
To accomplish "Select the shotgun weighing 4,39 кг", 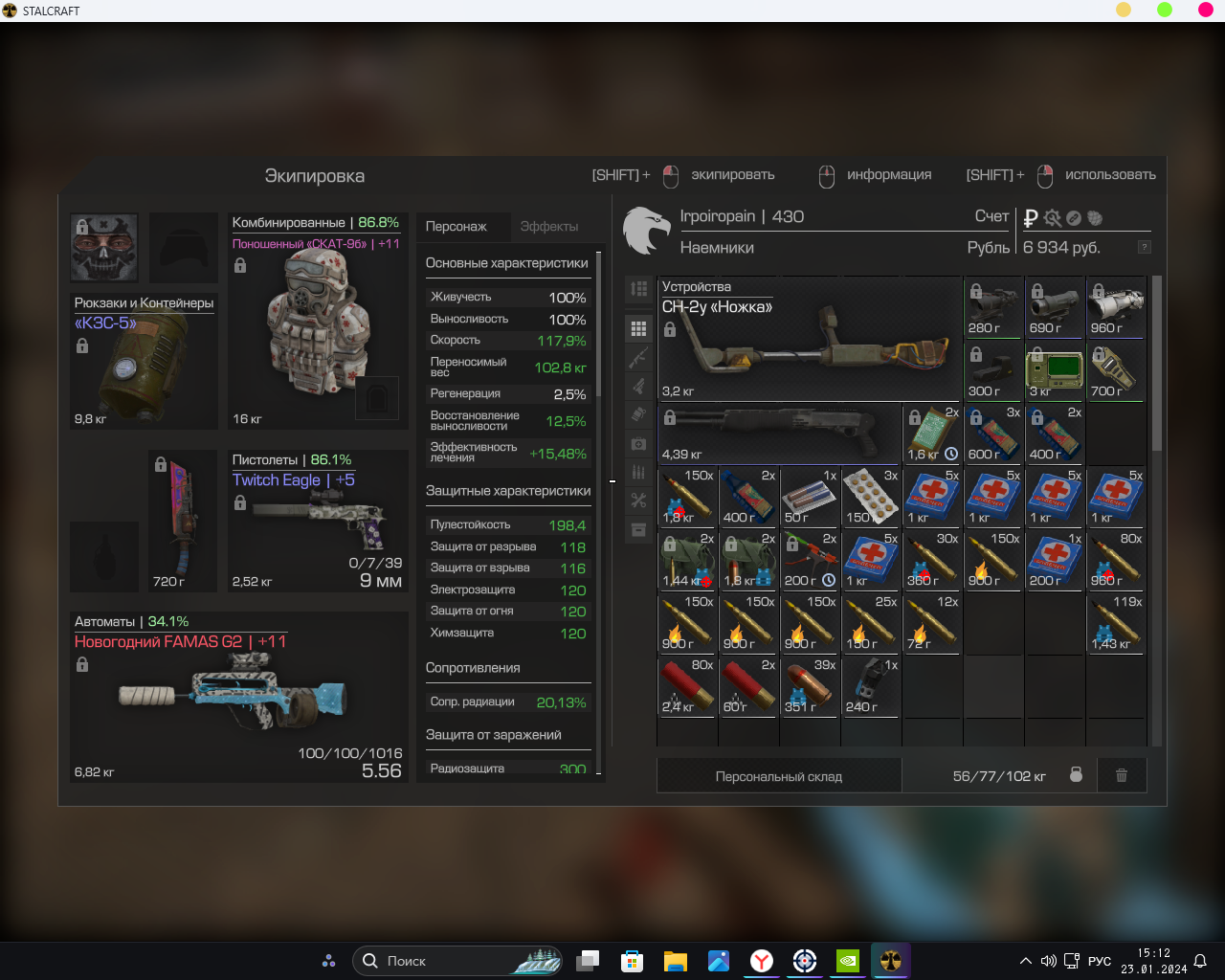I will [780, 434].
